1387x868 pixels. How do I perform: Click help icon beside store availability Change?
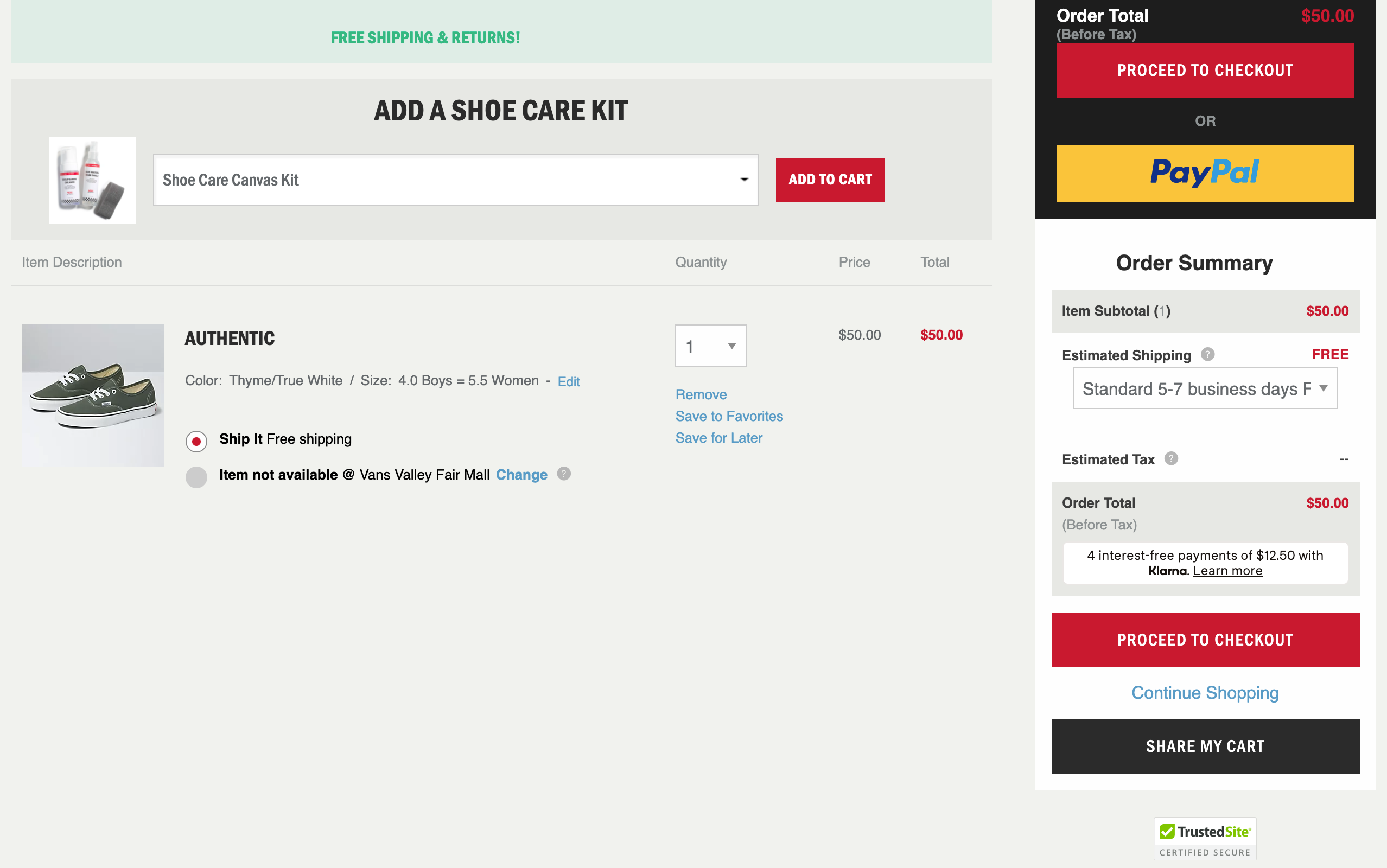click(564, 474)
